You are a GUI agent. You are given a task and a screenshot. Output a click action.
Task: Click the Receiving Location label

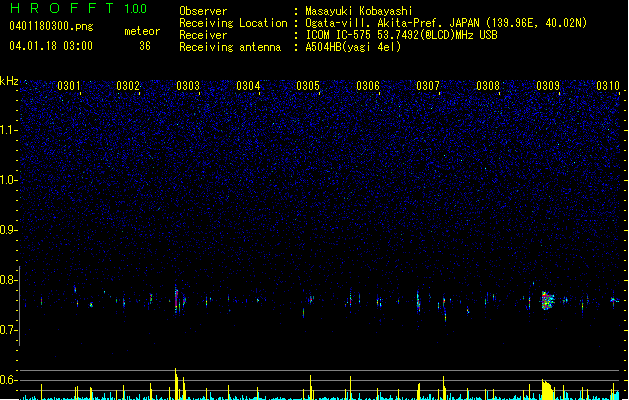(x=233, y=23)
